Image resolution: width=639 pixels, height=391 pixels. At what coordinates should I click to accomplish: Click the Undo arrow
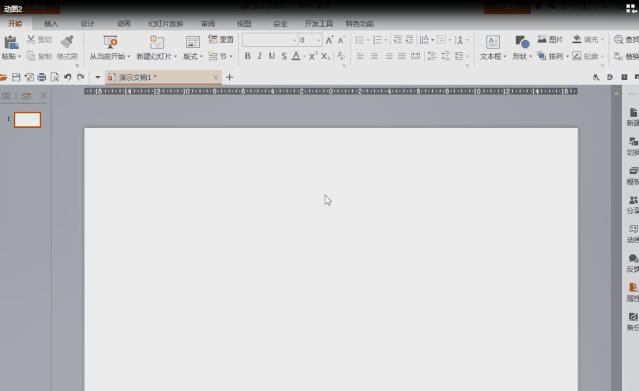tap(68, 77)
